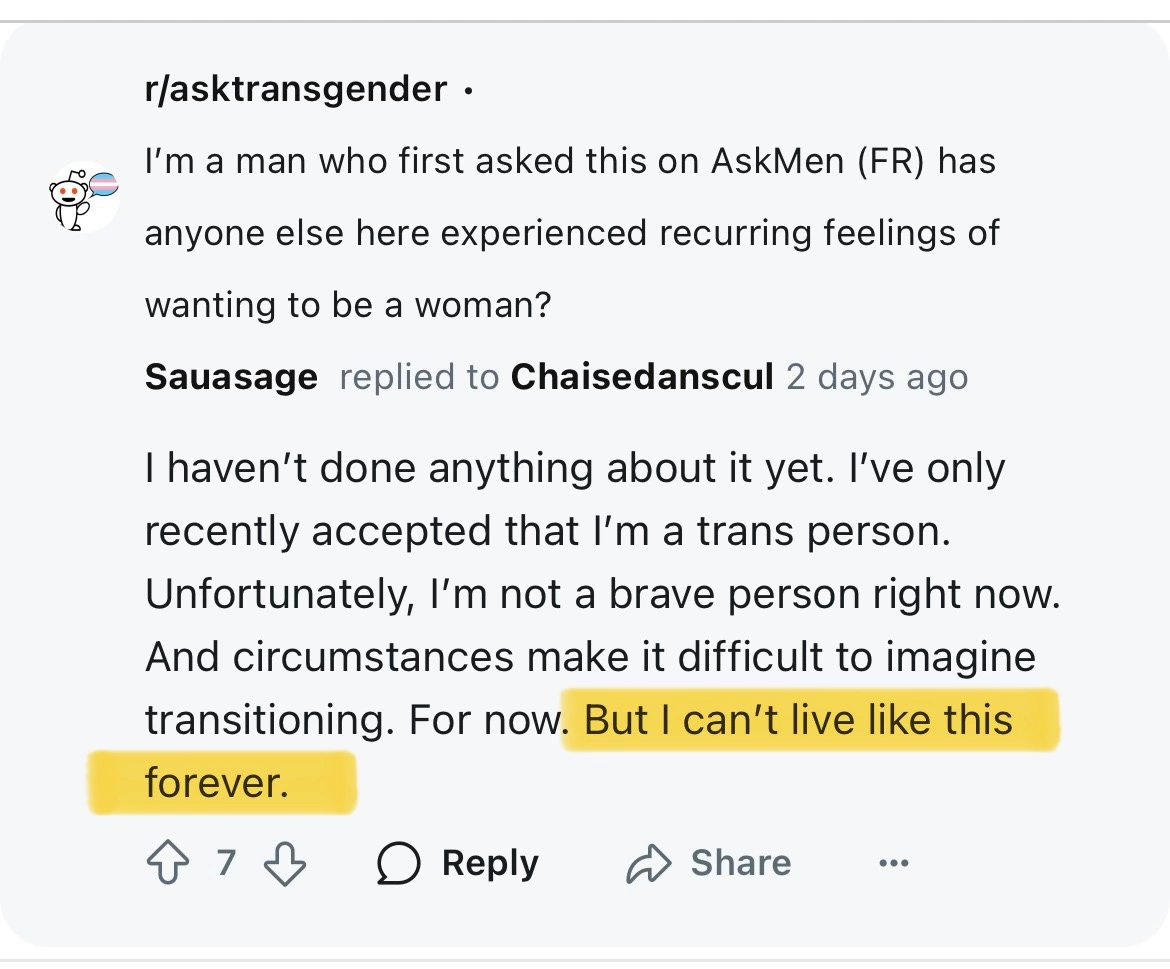The image size is (1170, 969).
Task: Open Chaisedanscul's user profile
Action: [642, 377]
